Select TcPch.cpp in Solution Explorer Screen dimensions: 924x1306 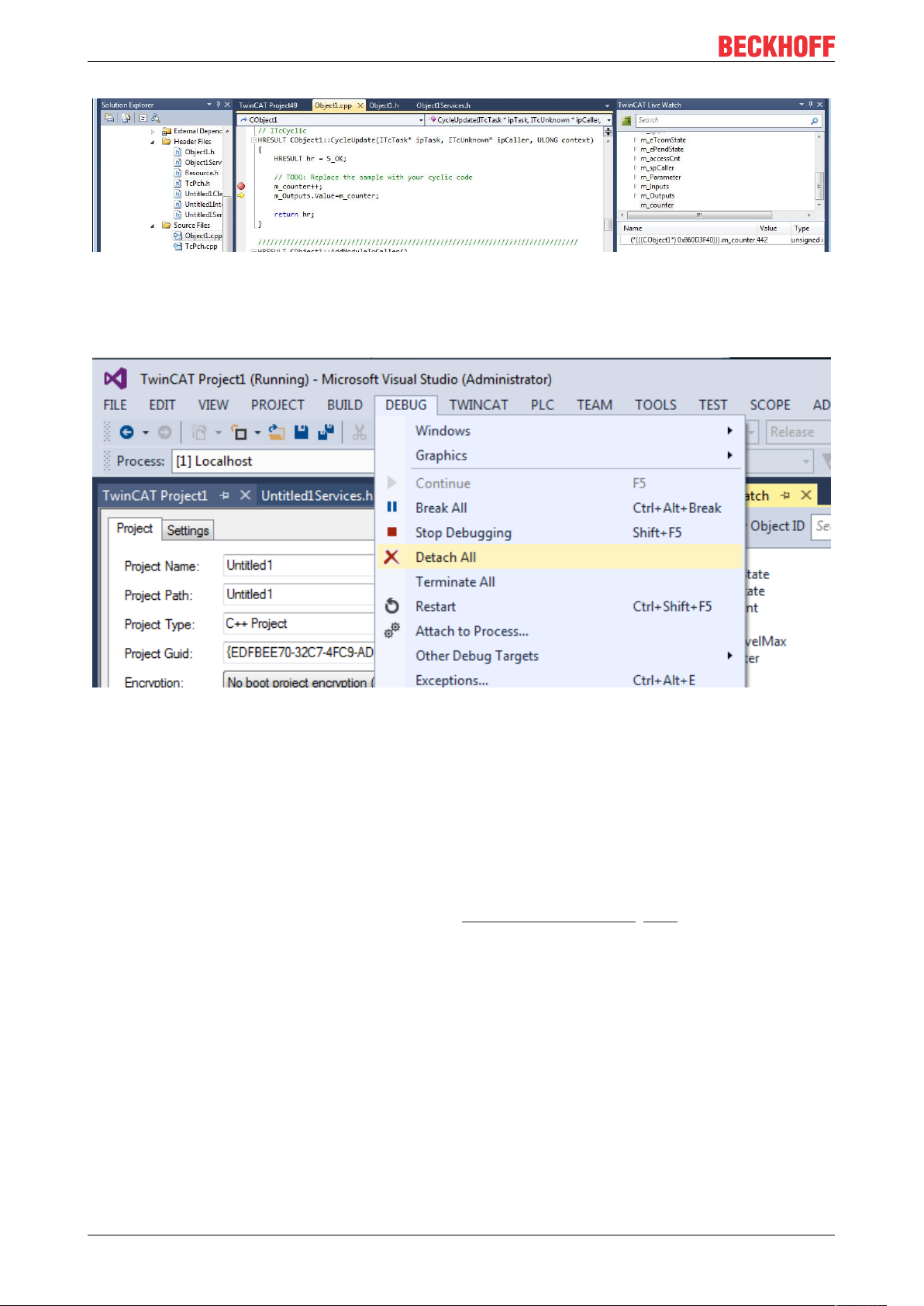point(202,246)
